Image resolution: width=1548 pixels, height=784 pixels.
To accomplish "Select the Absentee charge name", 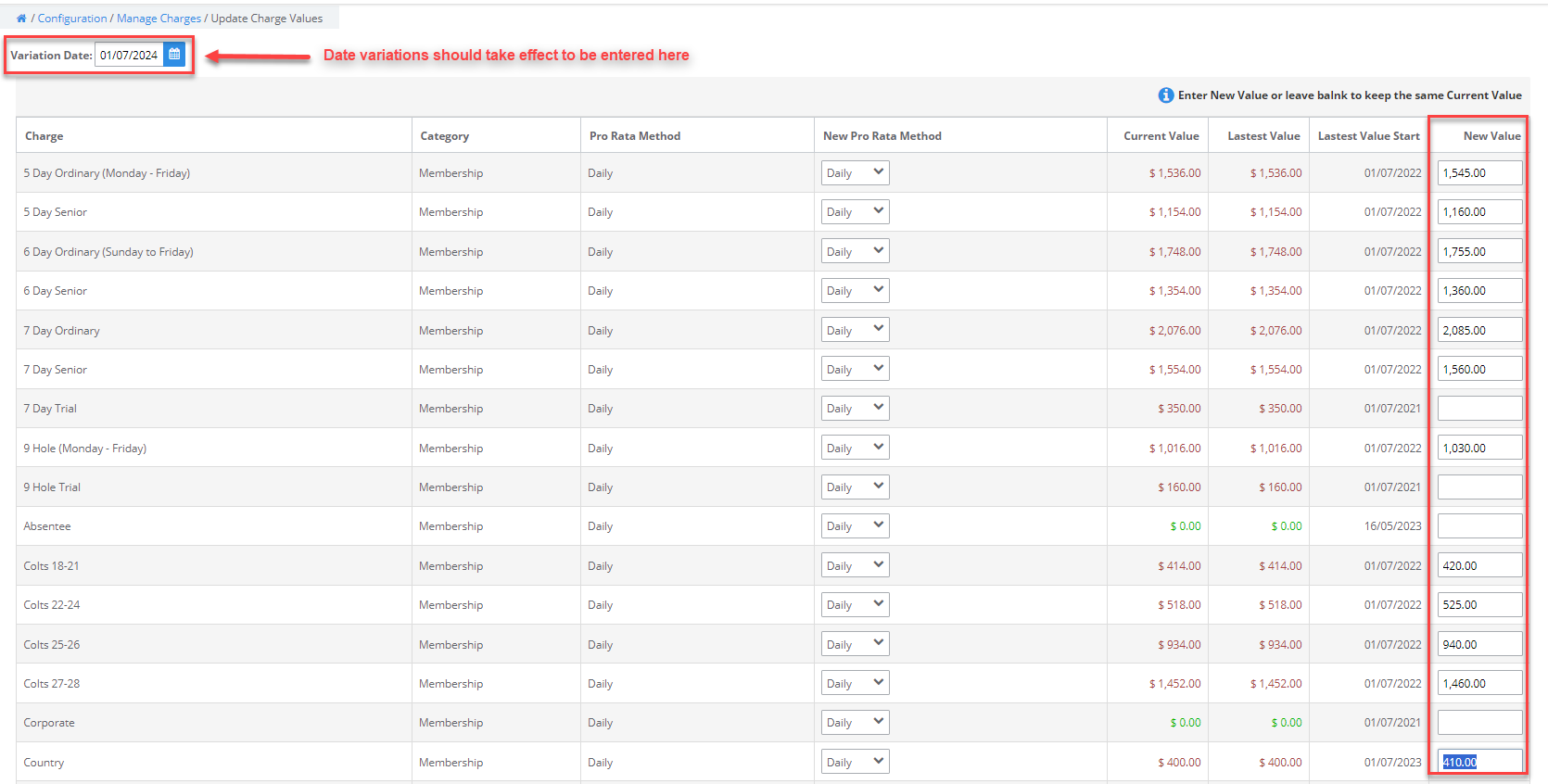I will point(47,526).
